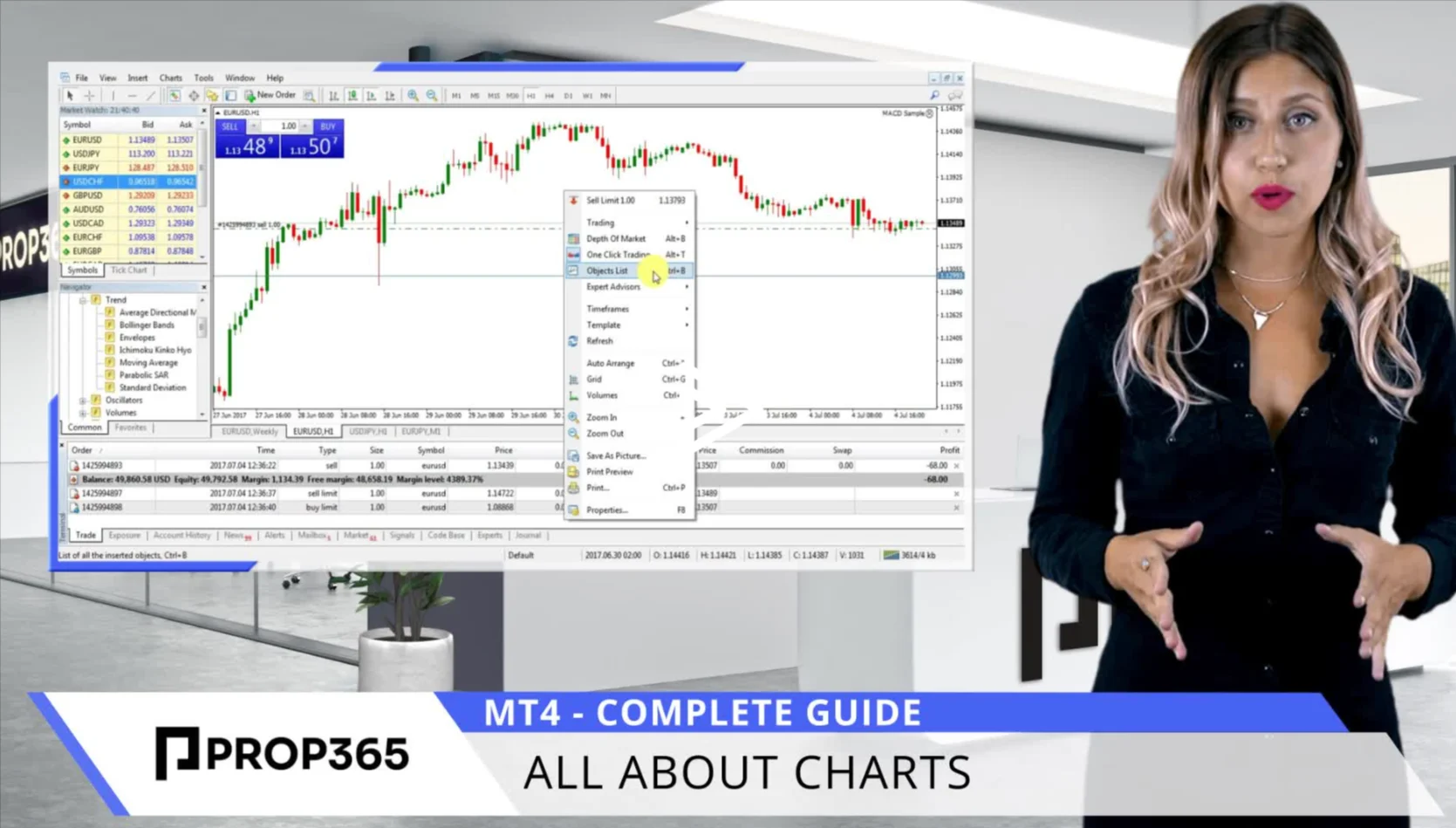Click the New Order toolbar button

[270, 95]
